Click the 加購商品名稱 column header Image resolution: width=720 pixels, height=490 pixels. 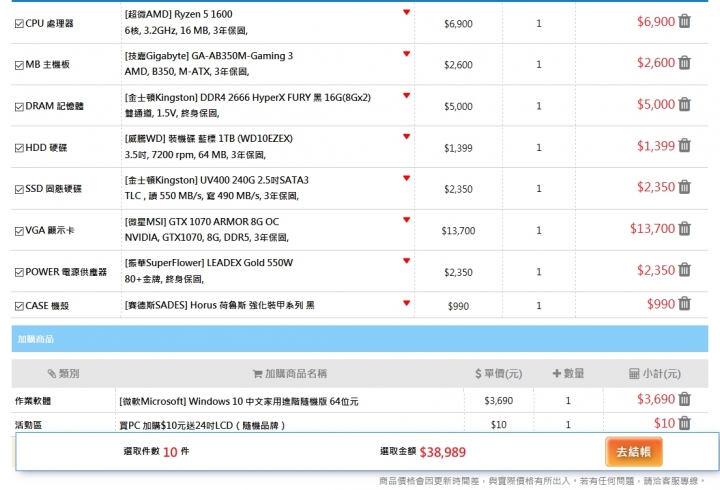290,373
